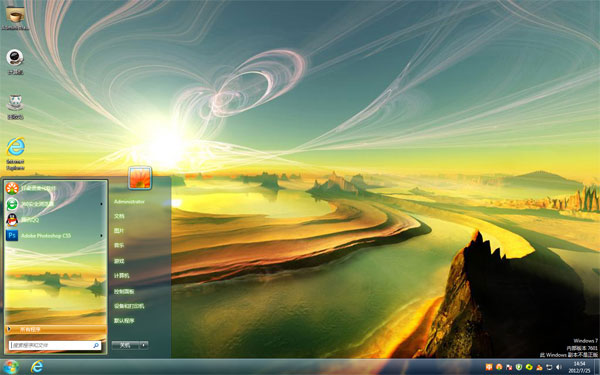This screenshot has height=375, width=600.
Task: Click the network connection tray icon
Action: [549, 367]
